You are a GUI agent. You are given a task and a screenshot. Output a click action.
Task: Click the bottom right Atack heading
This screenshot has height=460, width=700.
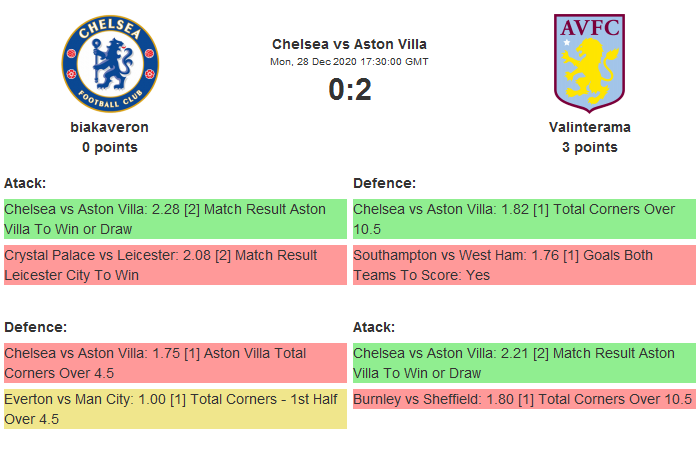[374, 327]
